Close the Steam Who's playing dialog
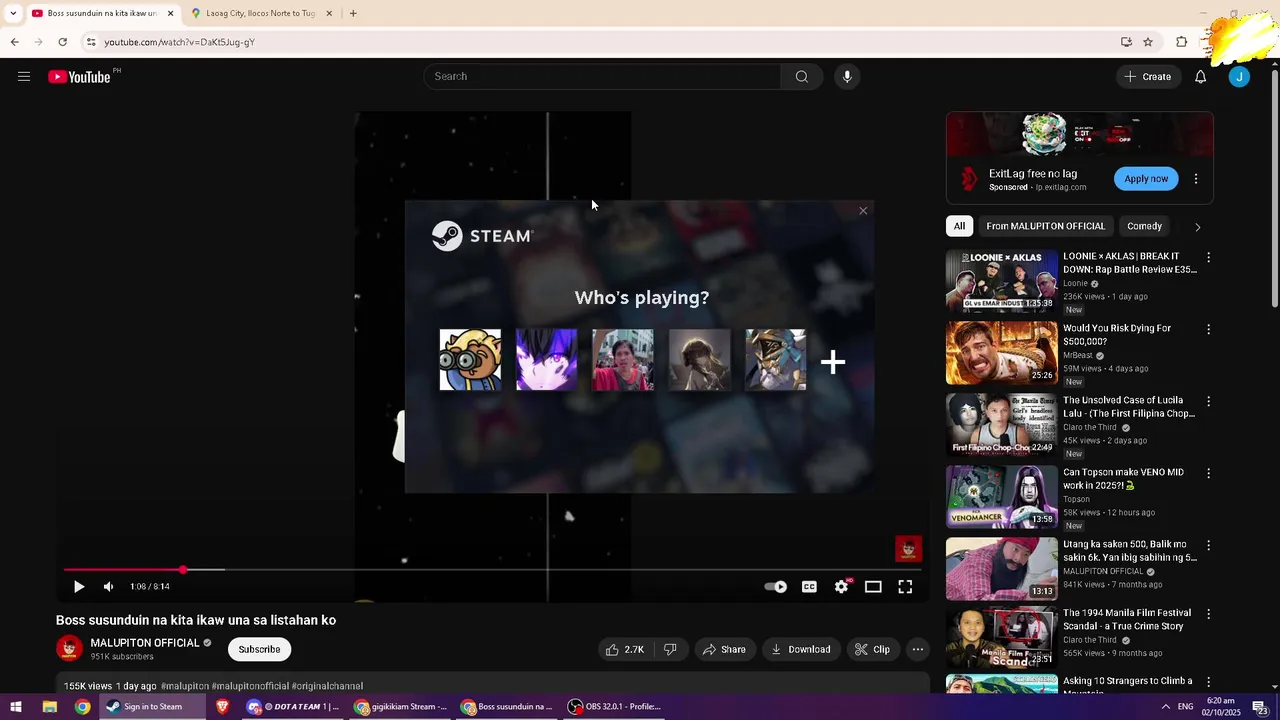The image size is (1280, 720). coord(863,210)
